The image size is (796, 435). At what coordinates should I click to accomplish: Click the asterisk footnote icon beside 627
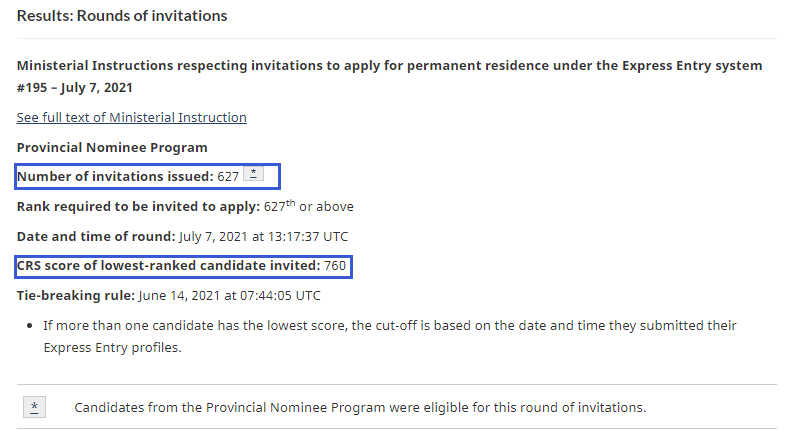[253, 174]
